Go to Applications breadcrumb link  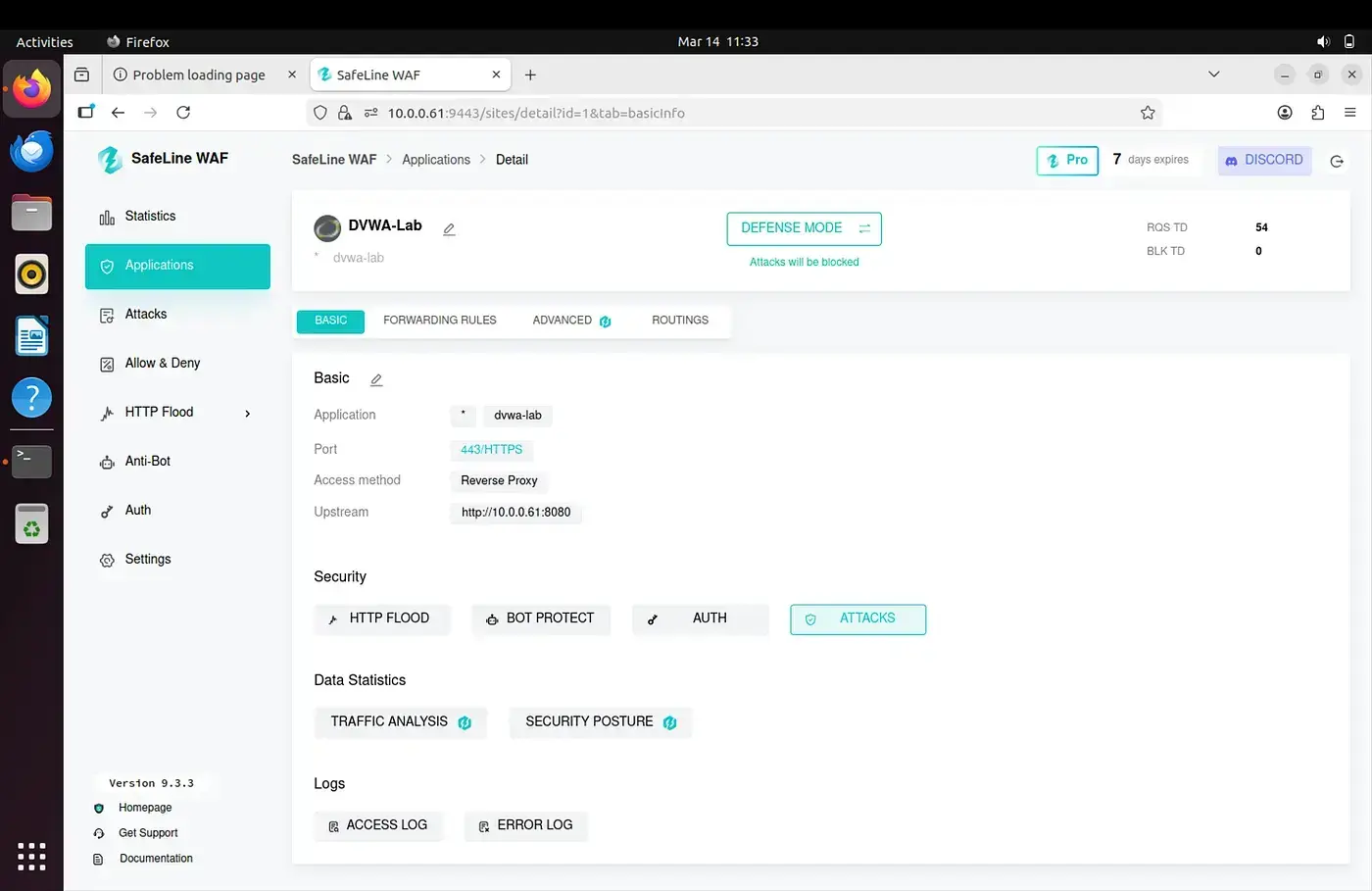(x=436, y=160)
